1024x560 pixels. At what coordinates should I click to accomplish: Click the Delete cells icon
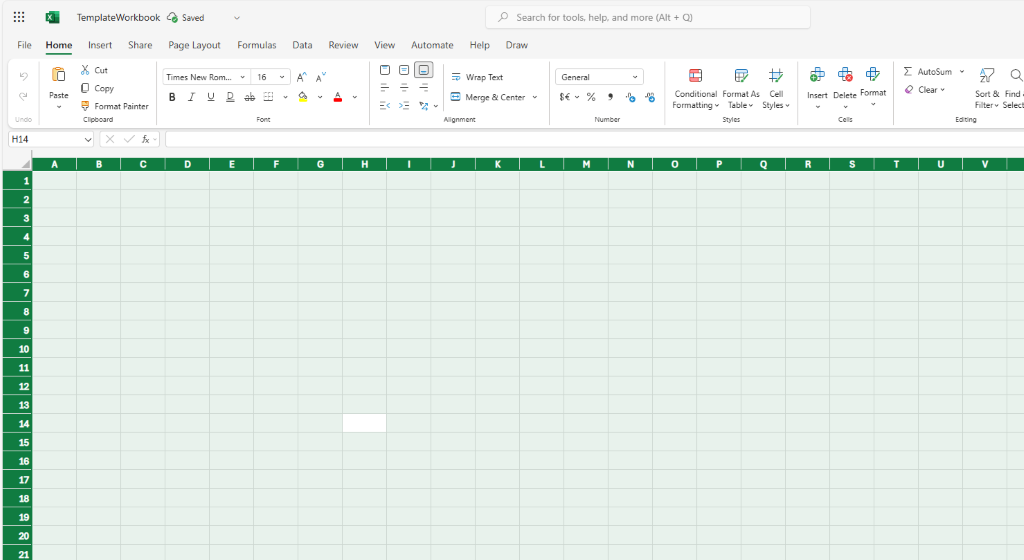(x=845, y=75)
